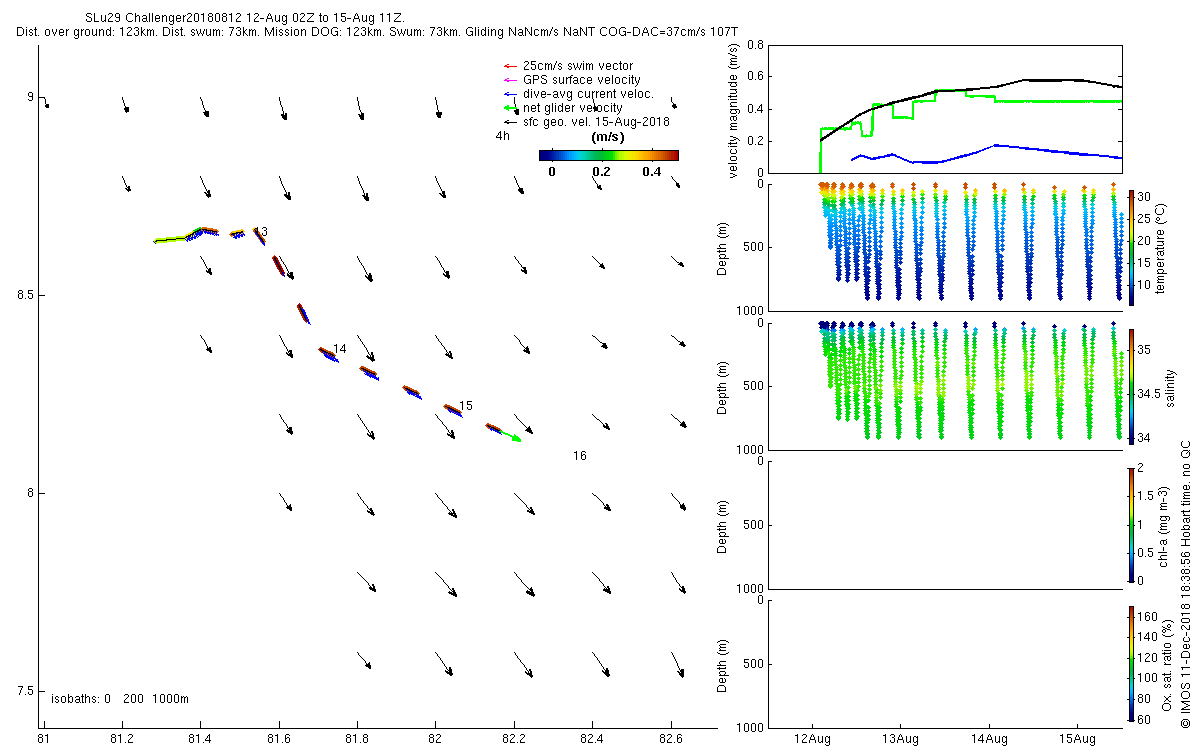Viewport: 1200px width, 750px height.
Task: Click the latitude tick label '8.5'
Action: 24,295
